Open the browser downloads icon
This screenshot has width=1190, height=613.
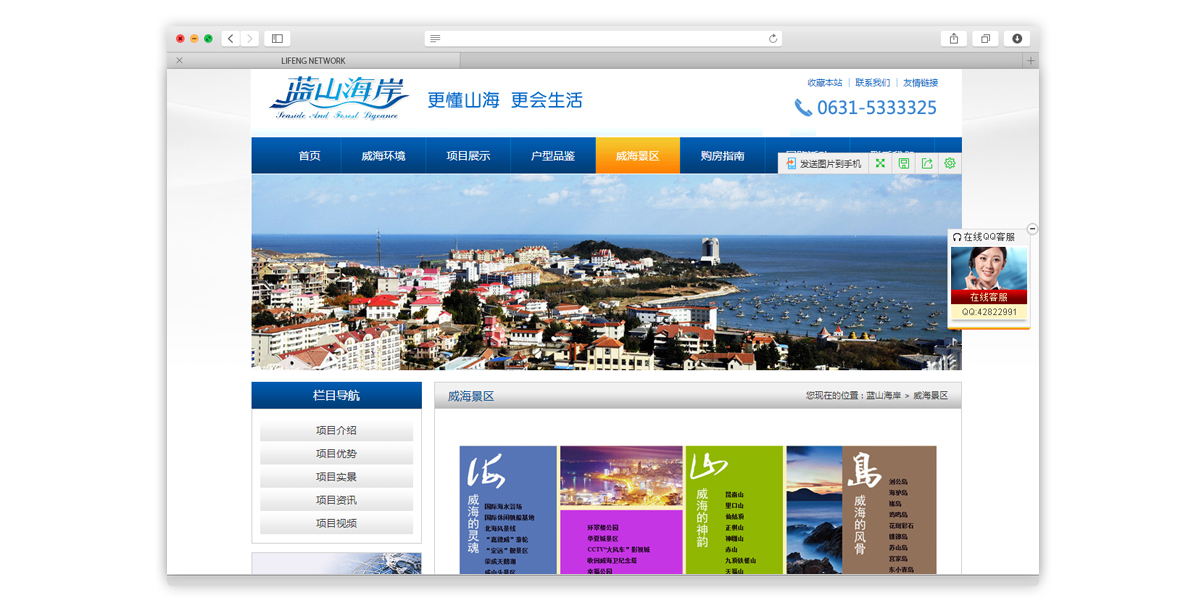pos(1017,39)
